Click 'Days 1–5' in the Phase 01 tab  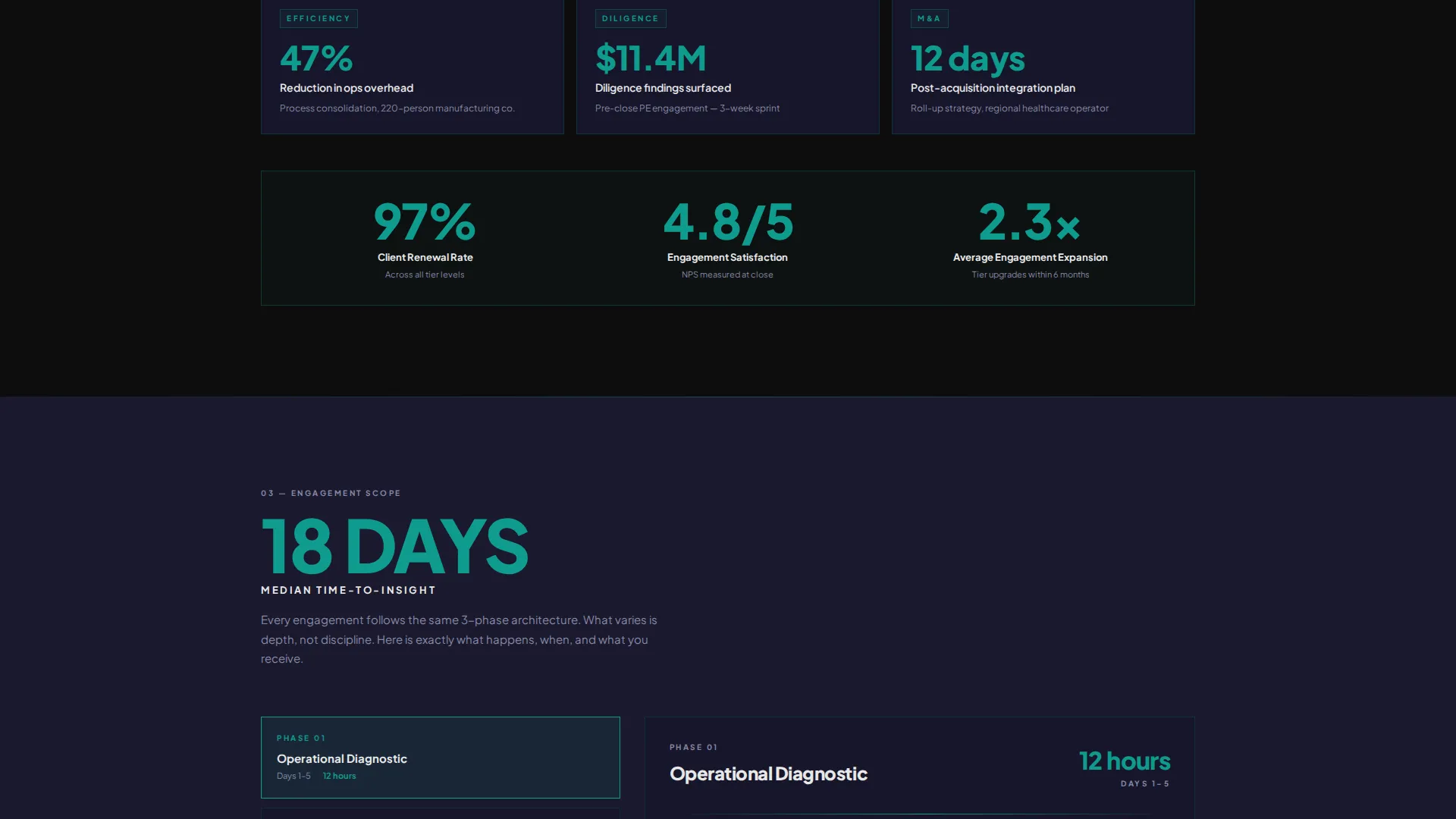pyautogui.click(x=293, y=776)
